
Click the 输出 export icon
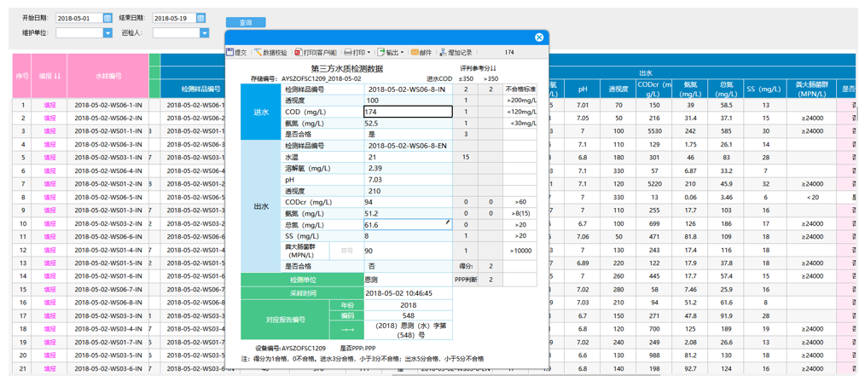tap(381, 52)
